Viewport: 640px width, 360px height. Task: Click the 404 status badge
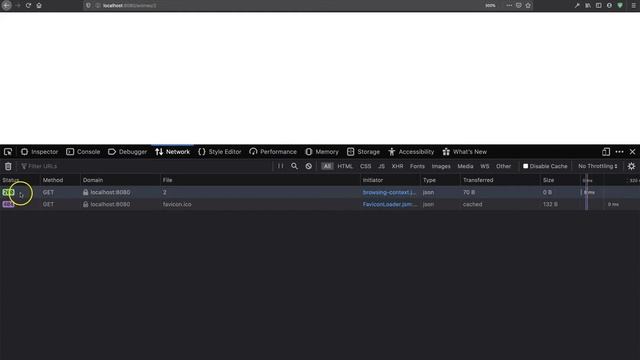tap(8, 204)
